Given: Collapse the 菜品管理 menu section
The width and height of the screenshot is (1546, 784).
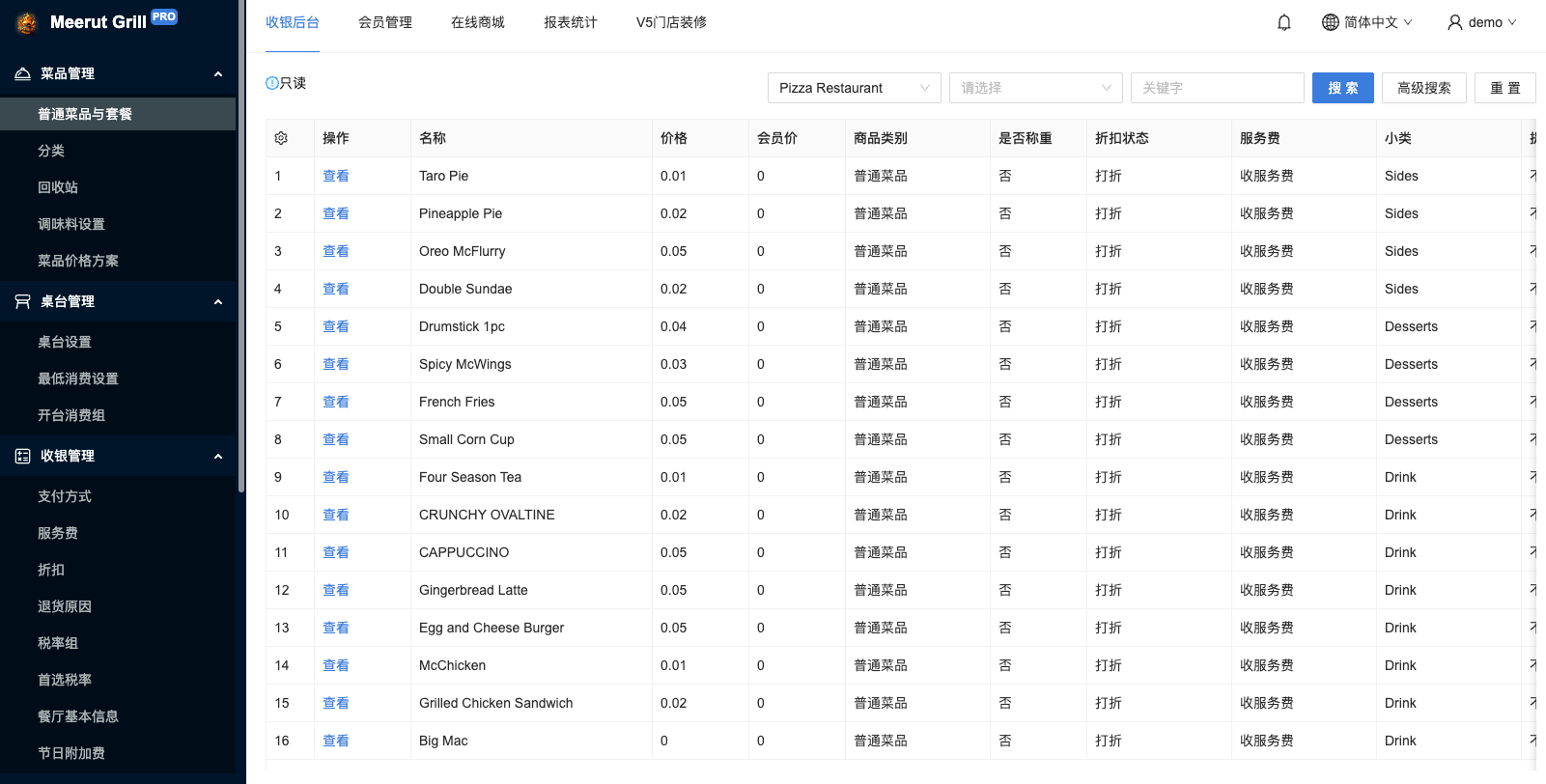Looking at the screenshot, I should (x=218, y=73).
